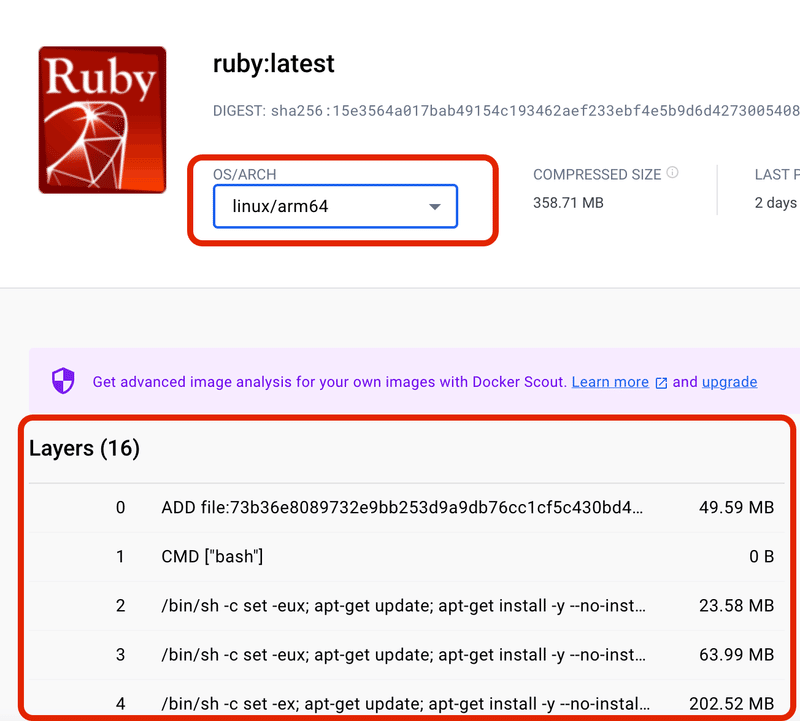Viewport: 800px width, 721px height.
Task: Open Learn more via the external link icon
Action: tap(660, 381)
